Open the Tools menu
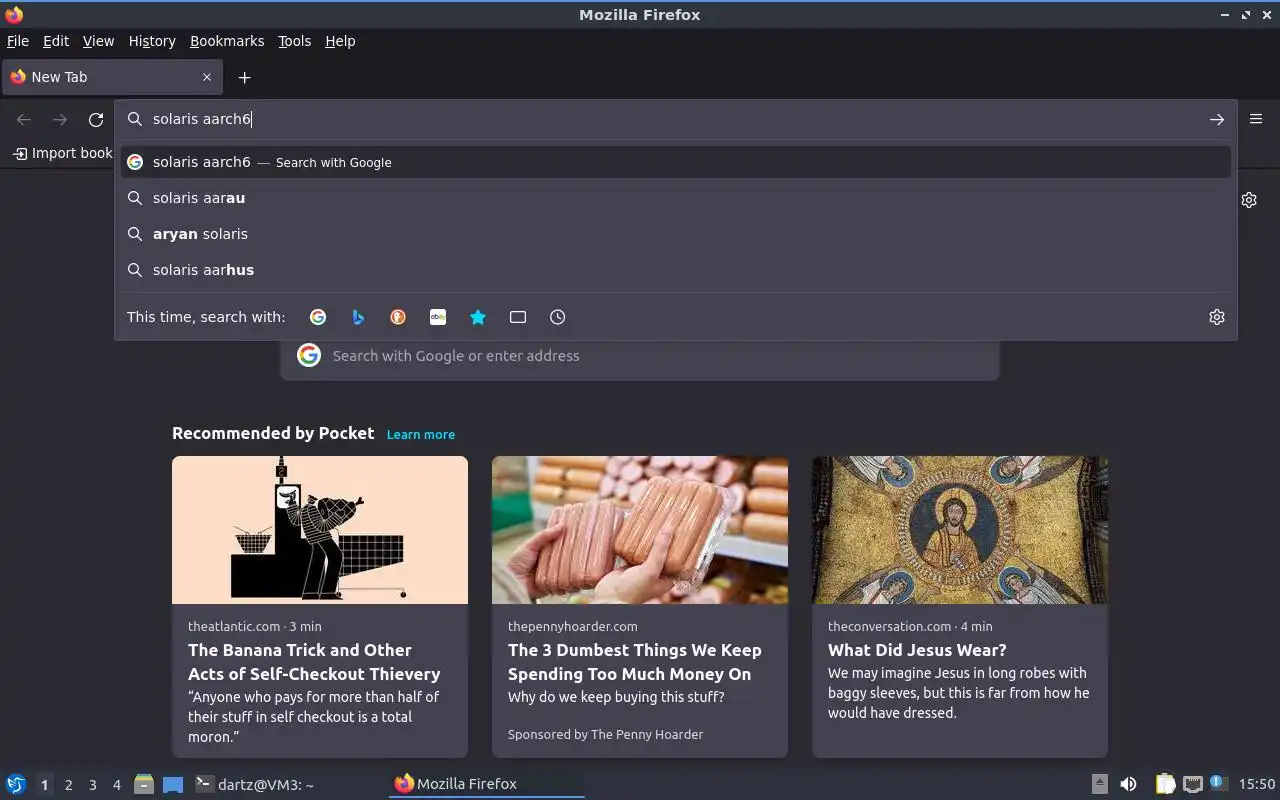The image size is (1280, 800). click(x=294, y=41)
